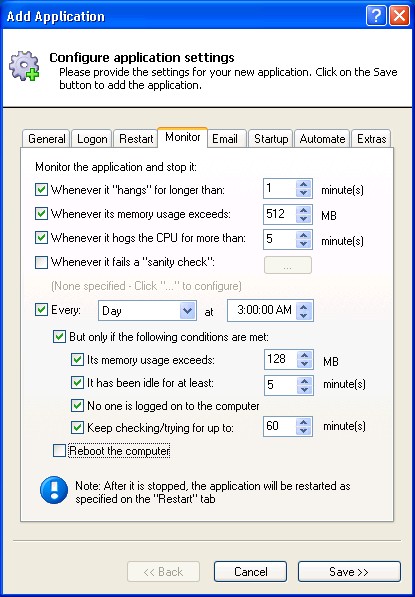Screen dimensions: 415x597
Task: Decrease the 512 MB memory limit spinner
Action: pos(303,219)
